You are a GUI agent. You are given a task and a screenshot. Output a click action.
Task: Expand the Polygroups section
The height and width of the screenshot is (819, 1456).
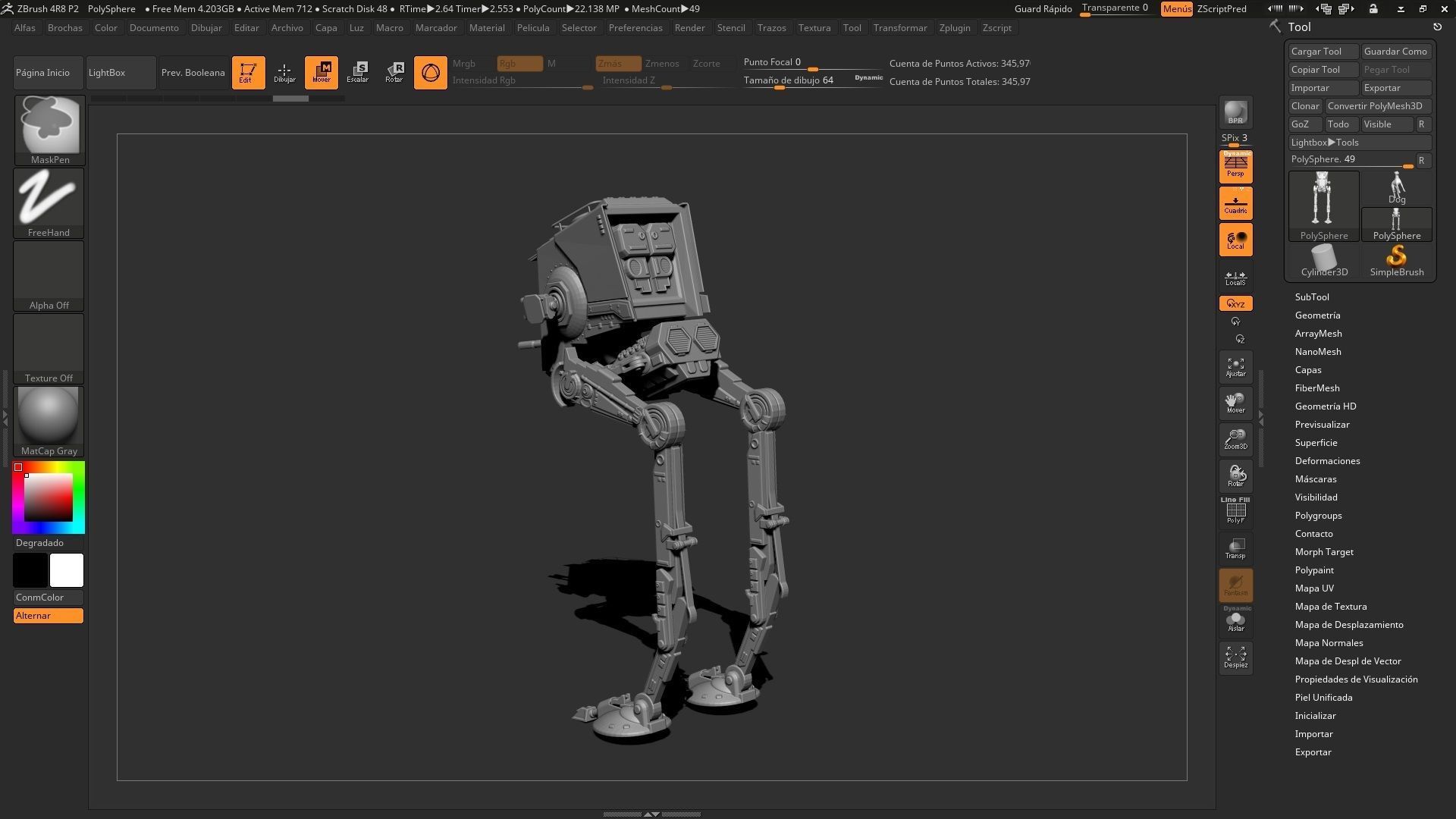click(1319, 516)
